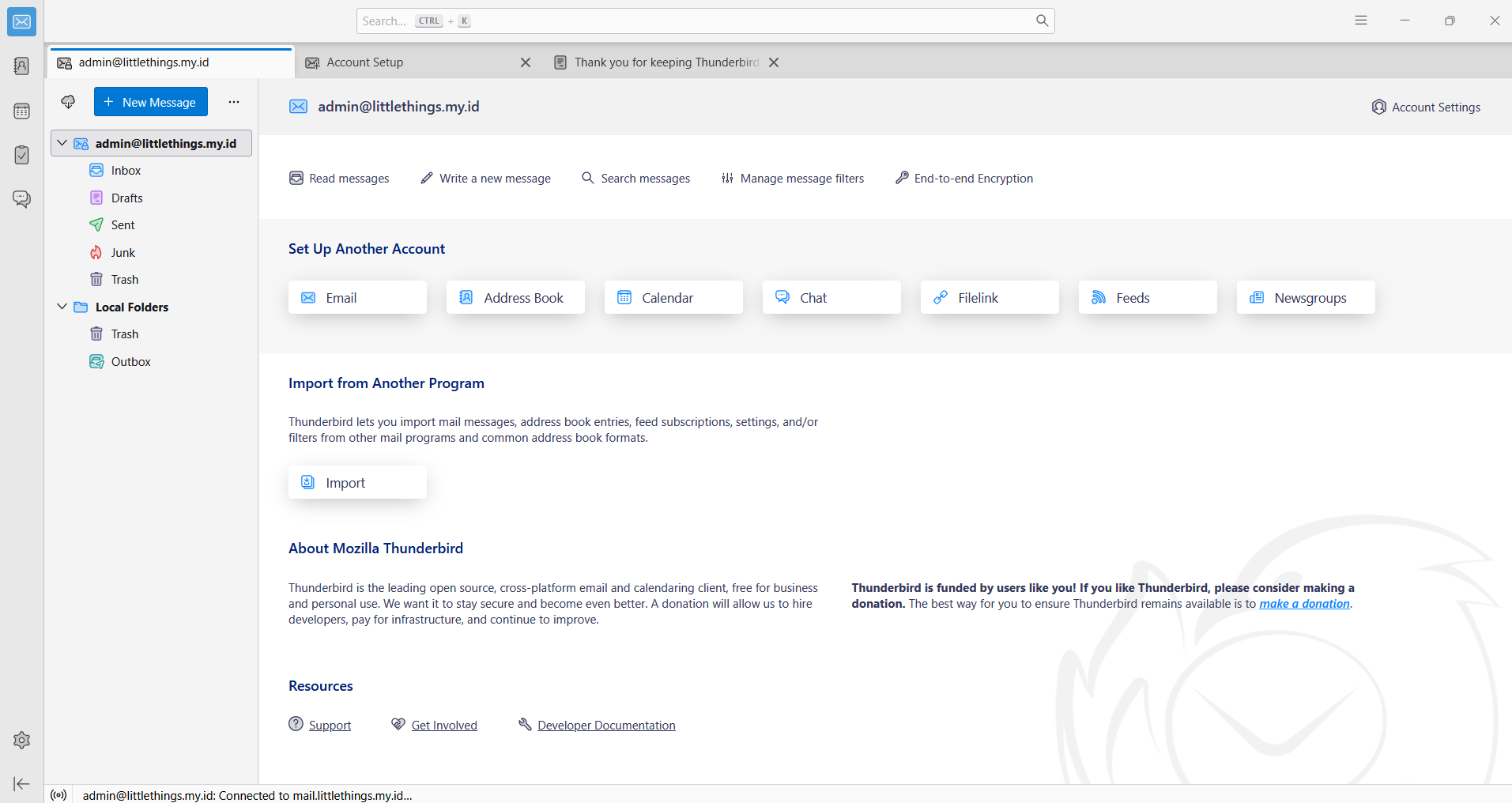This screenshot has height=803, width=1512.
Task: Open the Junk folder
Action: (x=152, y=252)
